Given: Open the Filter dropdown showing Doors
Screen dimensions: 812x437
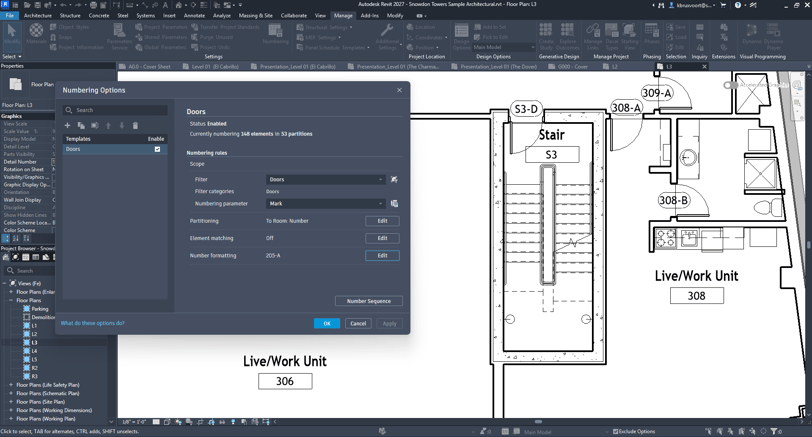Looking at the screenshot, I should coord(325,180).
